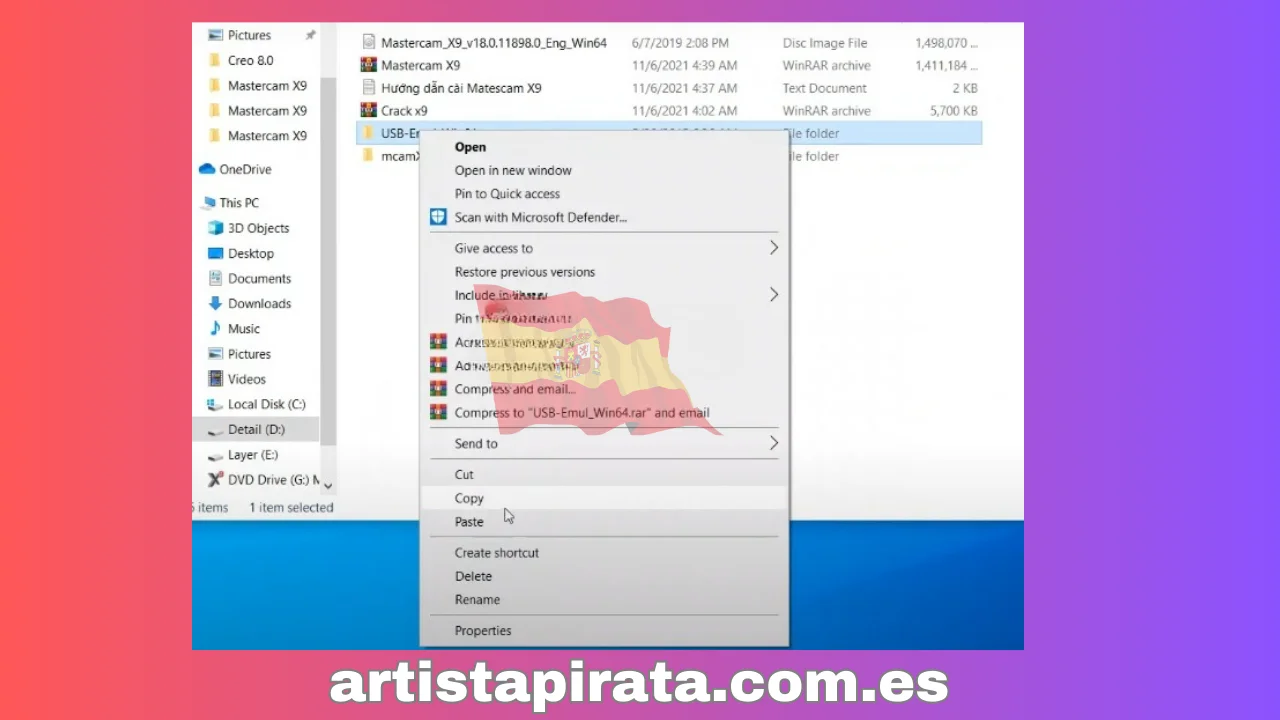This screenshot has width=1280, height=720.
Task: Click the 2 KB size cell
Action: [965, 88]
